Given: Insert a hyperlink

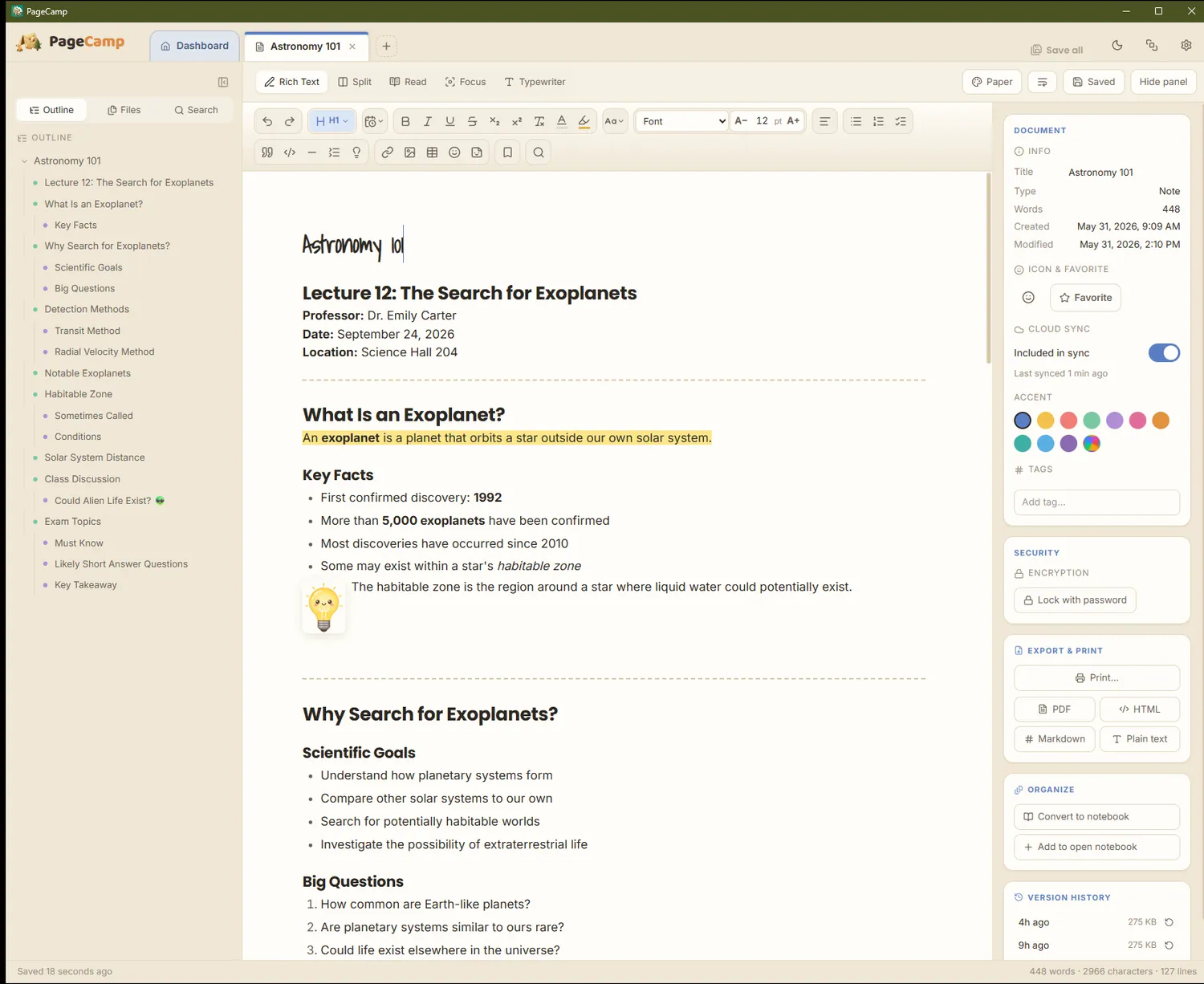Looking at the screenshot, I should pos(388,152).
